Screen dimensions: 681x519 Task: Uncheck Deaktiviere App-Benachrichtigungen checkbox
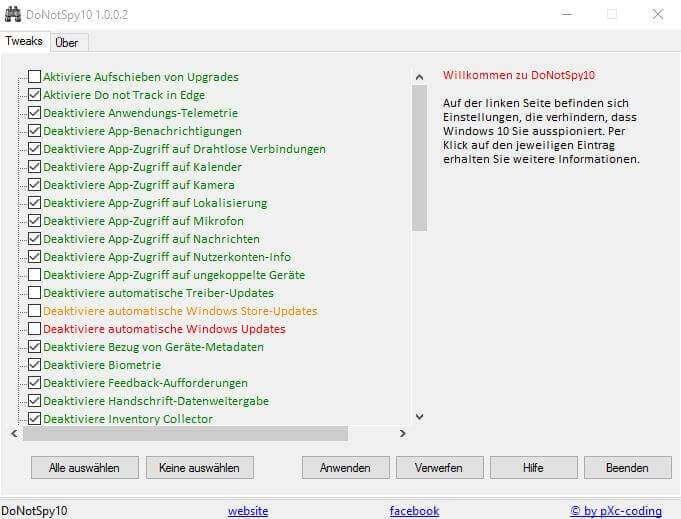(34, 131)
